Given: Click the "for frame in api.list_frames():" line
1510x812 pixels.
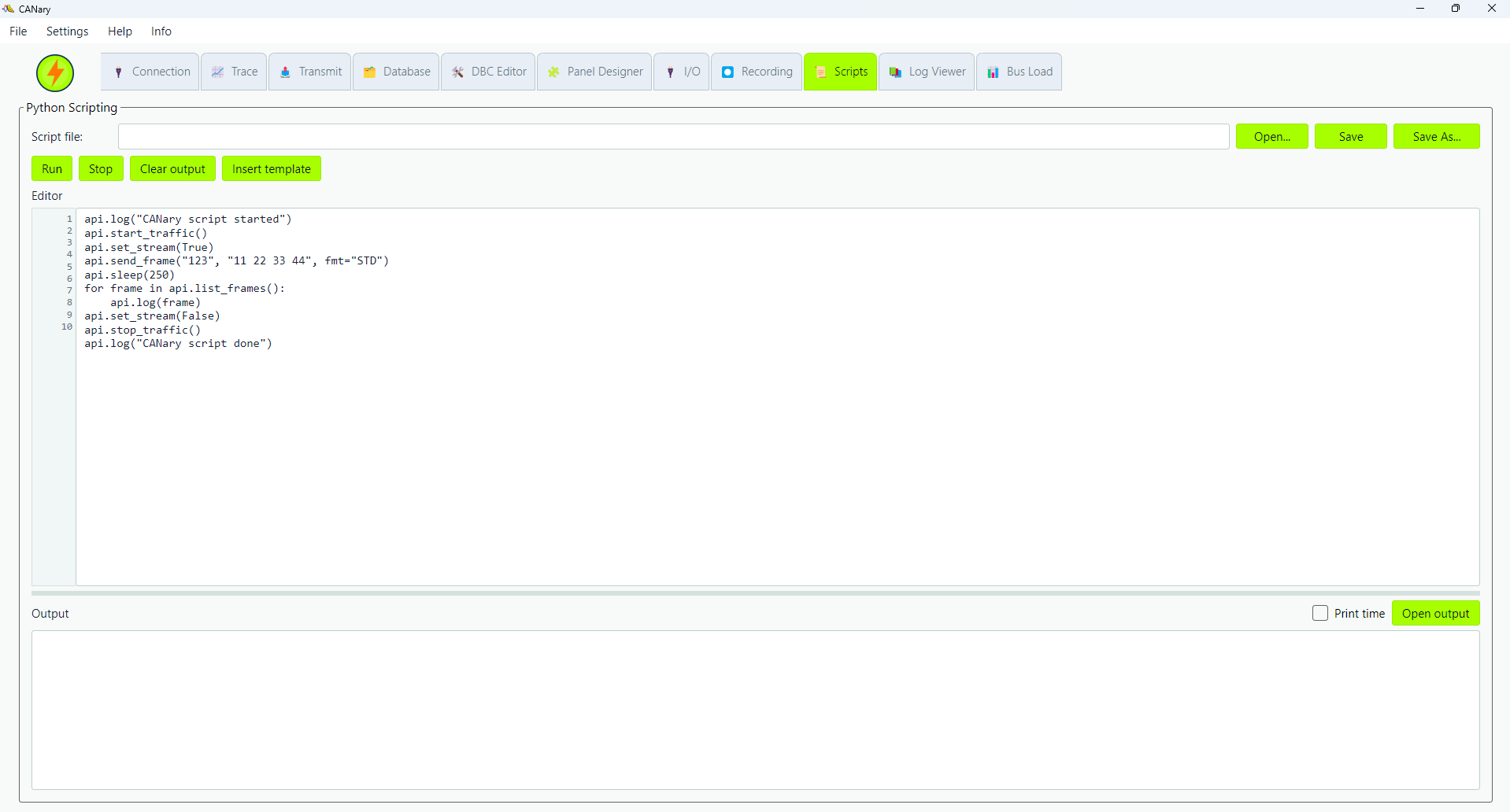Looking at the screenshot, I should coord(185,288).
